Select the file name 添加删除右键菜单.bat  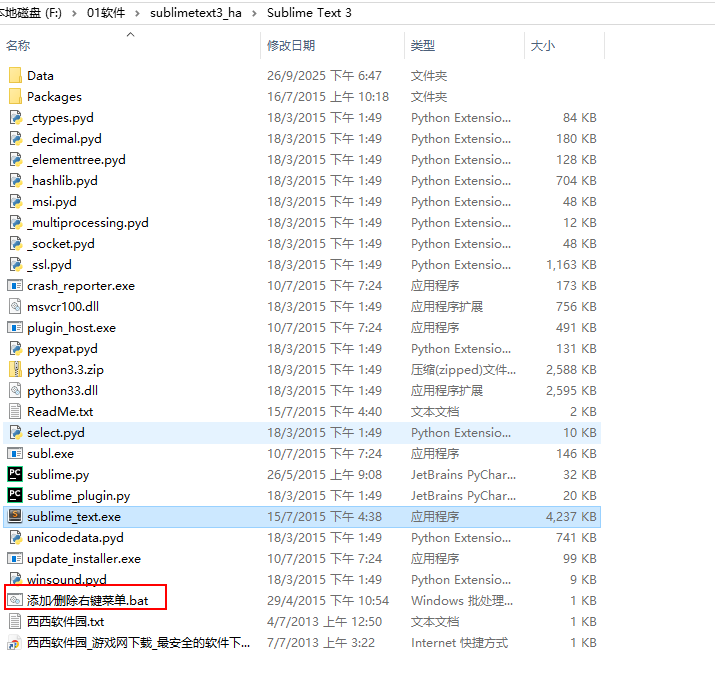point(88,601)
